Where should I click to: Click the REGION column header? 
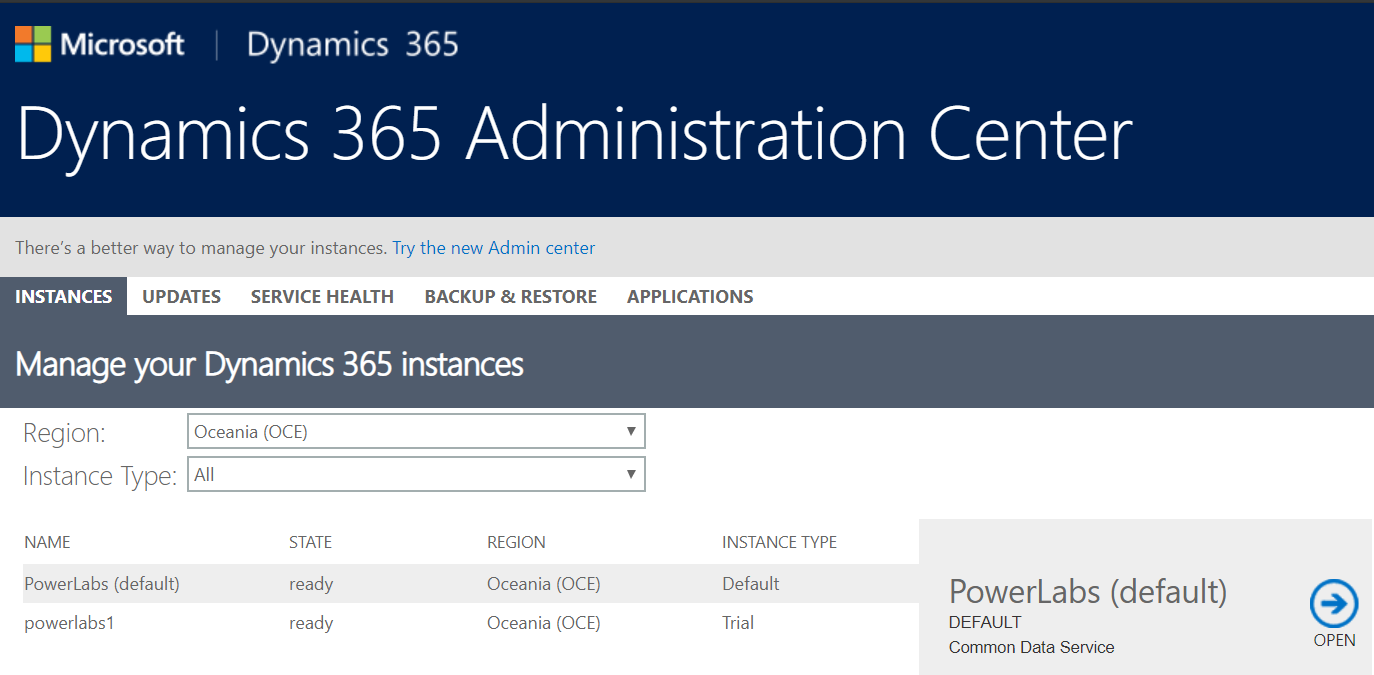click(516, 542)
